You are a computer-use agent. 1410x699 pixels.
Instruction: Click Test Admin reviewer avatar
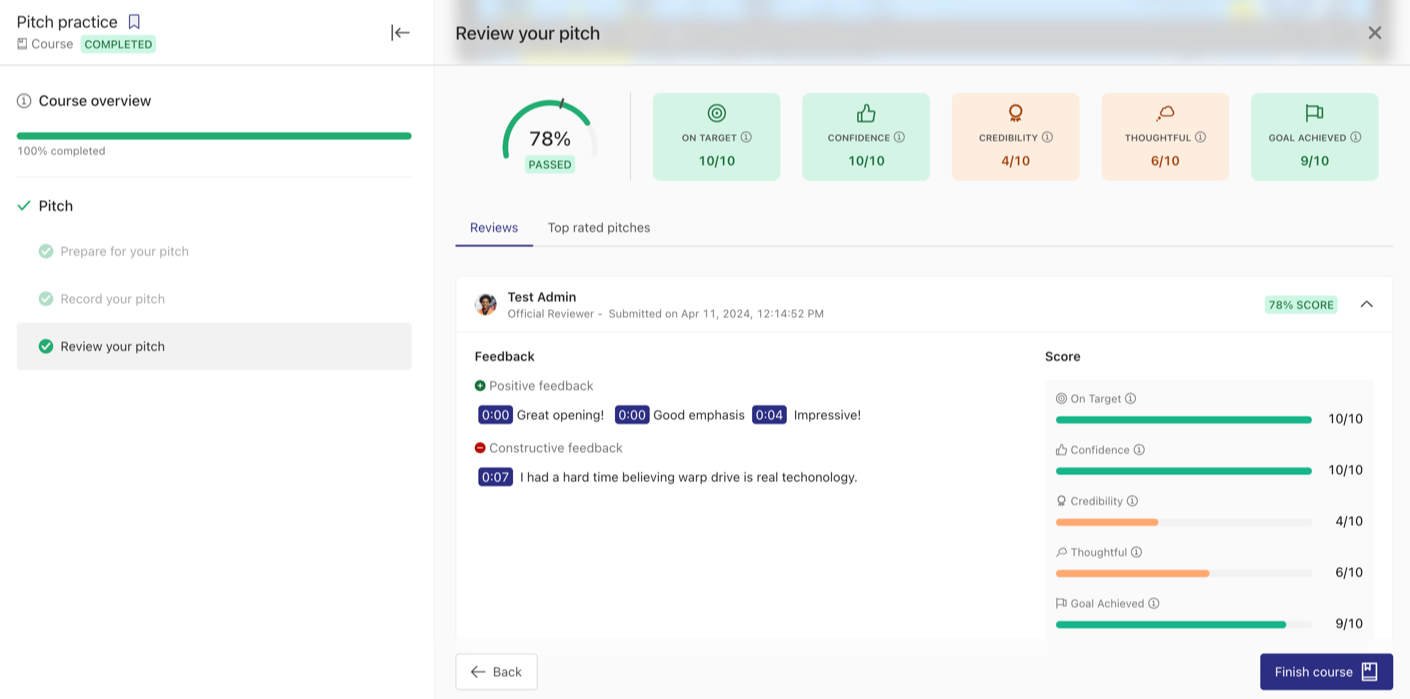(486, 305)
